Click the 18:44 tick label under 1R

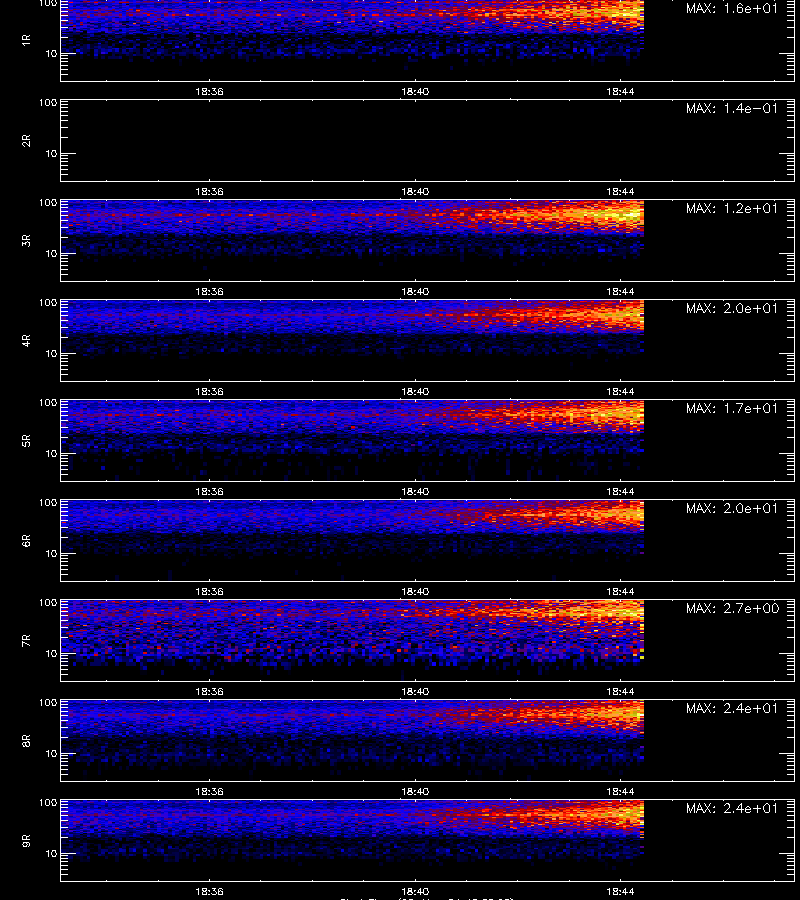point(620,91)
